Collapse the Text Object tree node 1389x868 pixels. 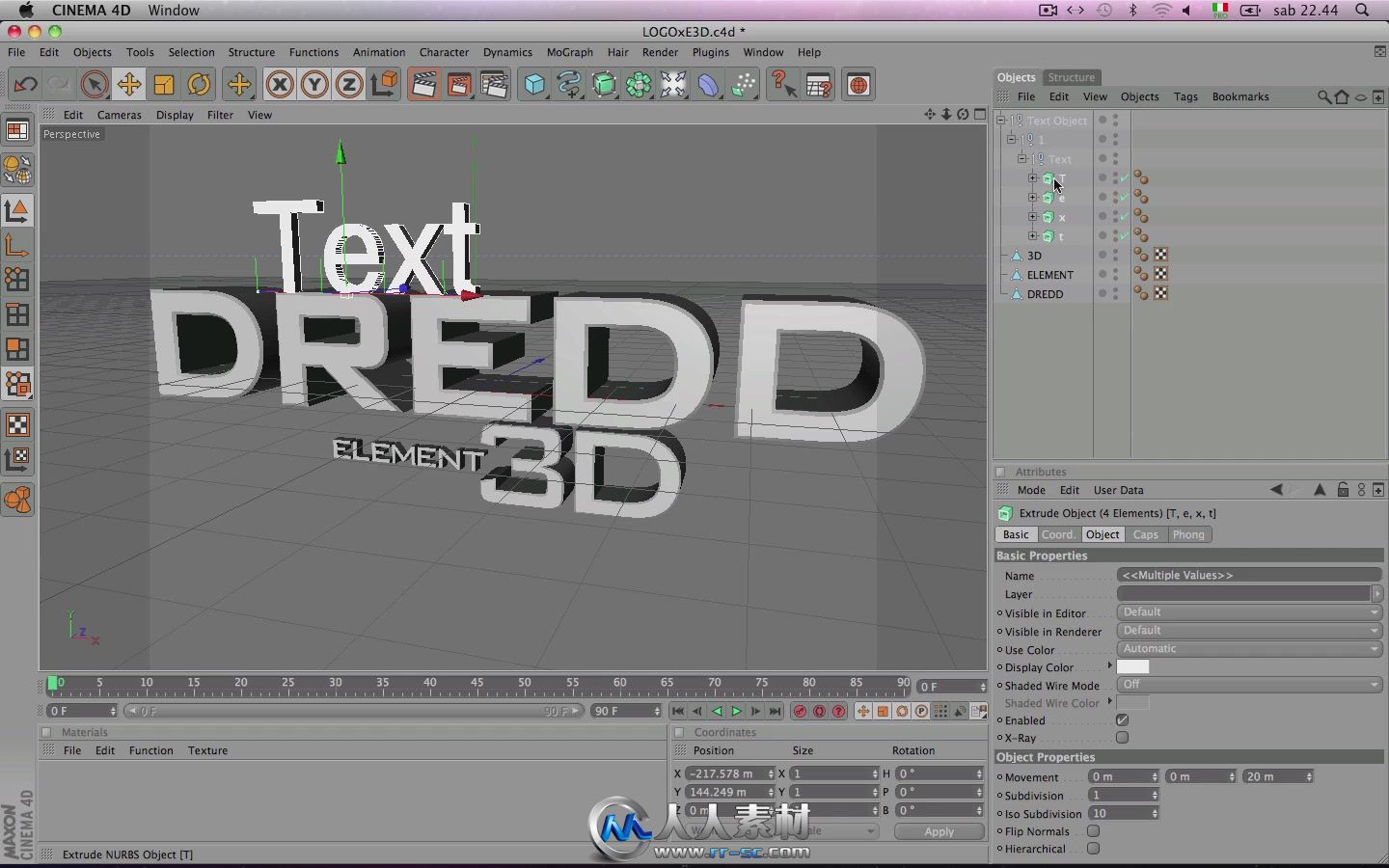[1001, 120]
